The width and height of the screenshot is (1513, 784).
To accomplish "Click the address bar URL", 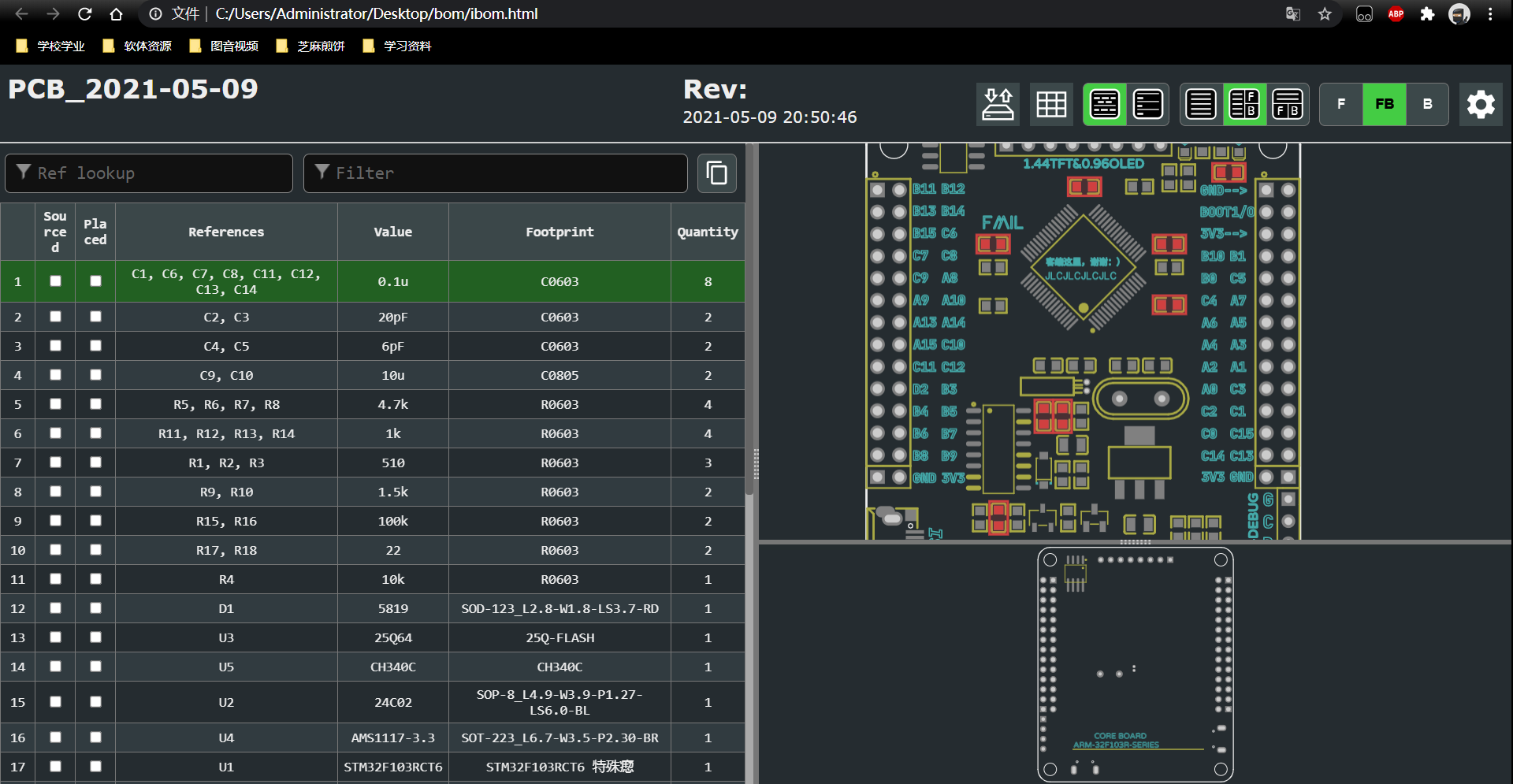I will click(377, 13).
